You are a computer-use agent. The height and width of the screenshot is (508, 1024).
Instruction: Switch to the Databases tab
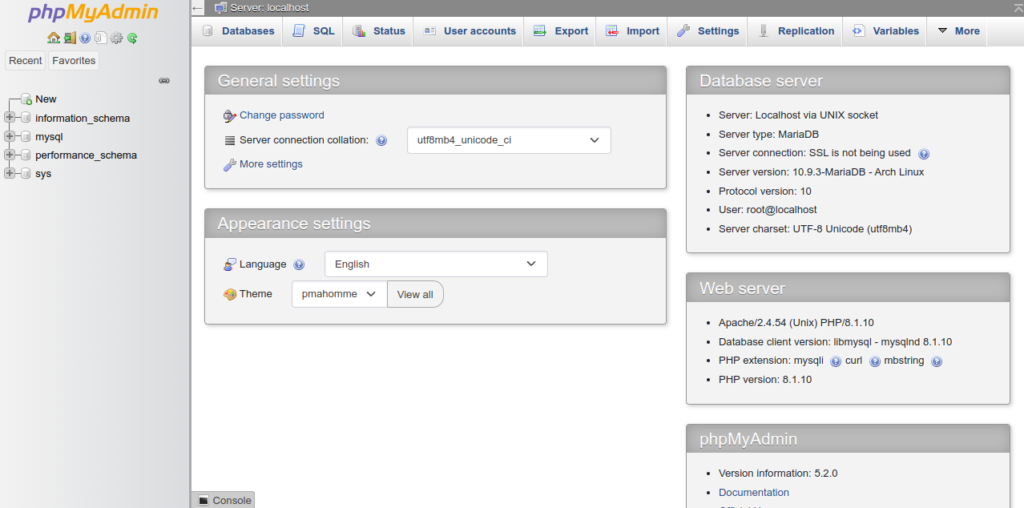[238, 31]
